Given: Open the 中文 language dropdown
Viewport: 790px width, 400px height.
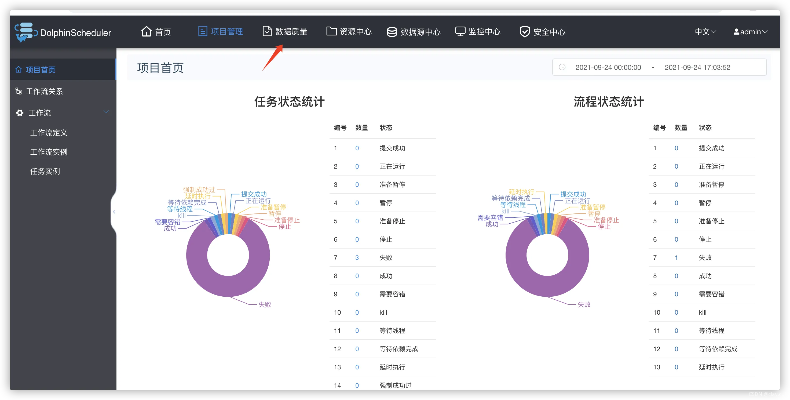Looking at the screenshot, I should pyautogui.click(x=706, y=32).
